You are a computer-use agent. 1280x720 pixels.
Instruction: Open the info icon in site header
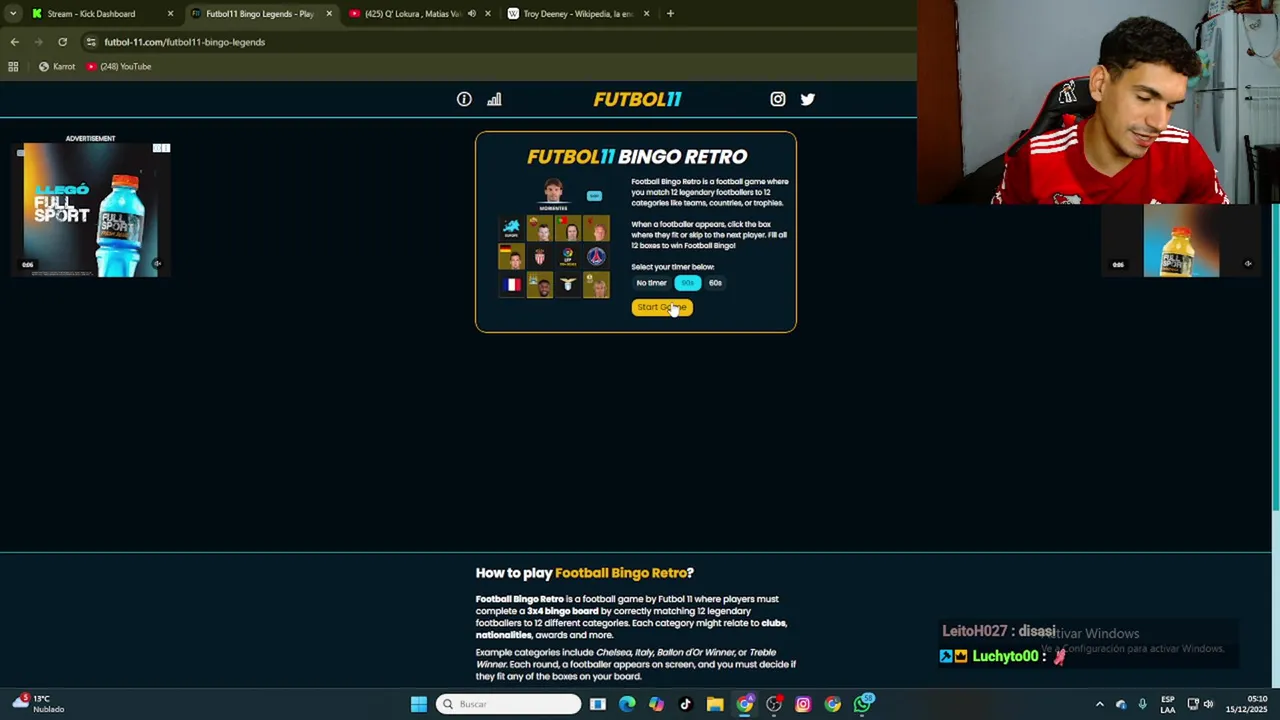pyautogui.click(x=464, y=99)
